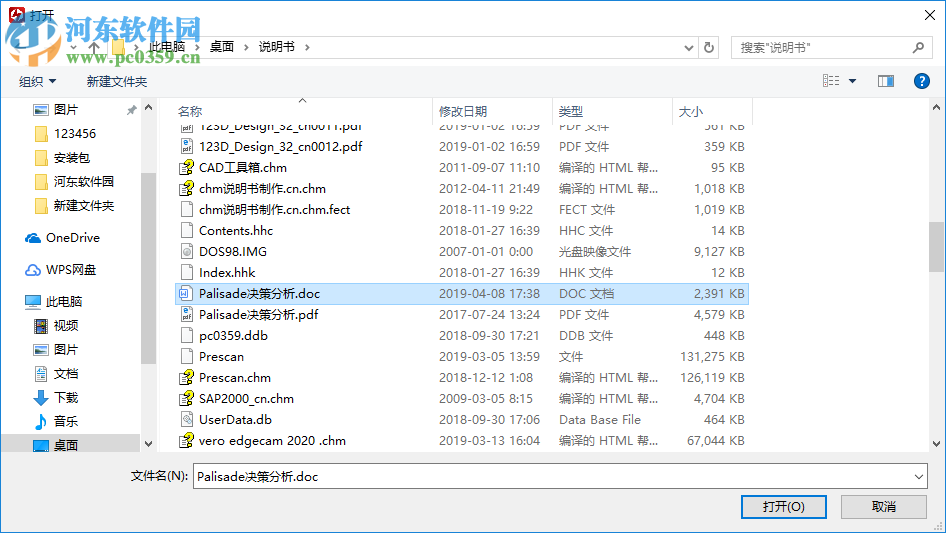
Task: Select 桌面 in navigation pane
Action: [x=66, y=445]
